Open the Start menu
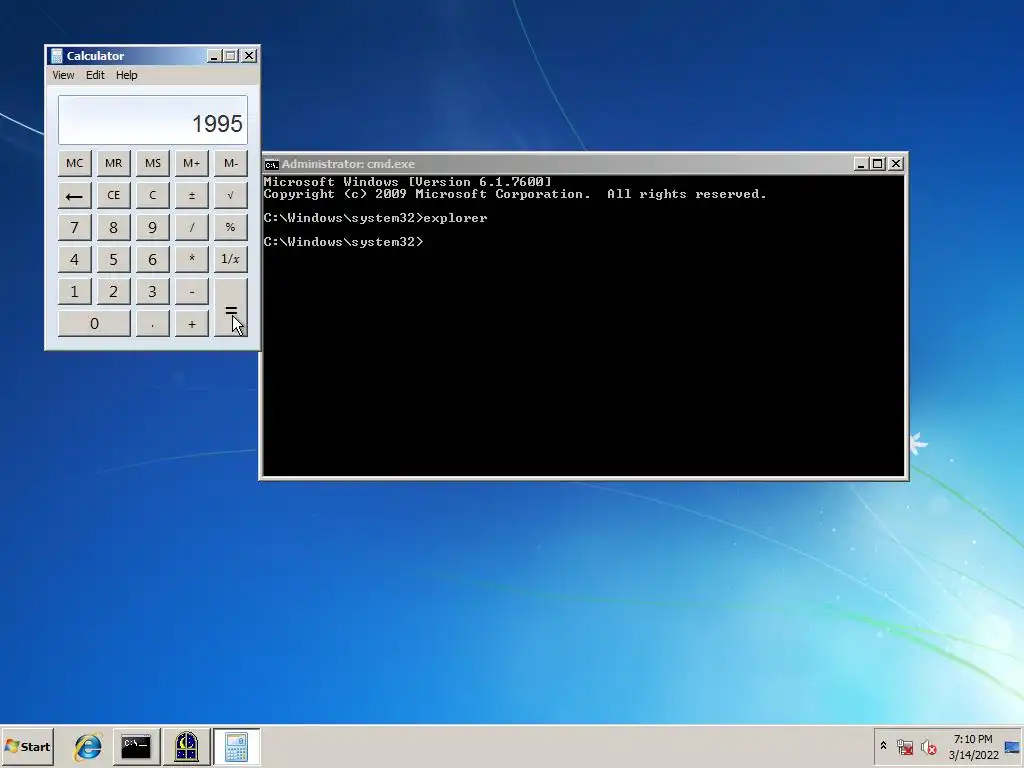The height and width of the screenshot is (768, 1024). [27, 746]
